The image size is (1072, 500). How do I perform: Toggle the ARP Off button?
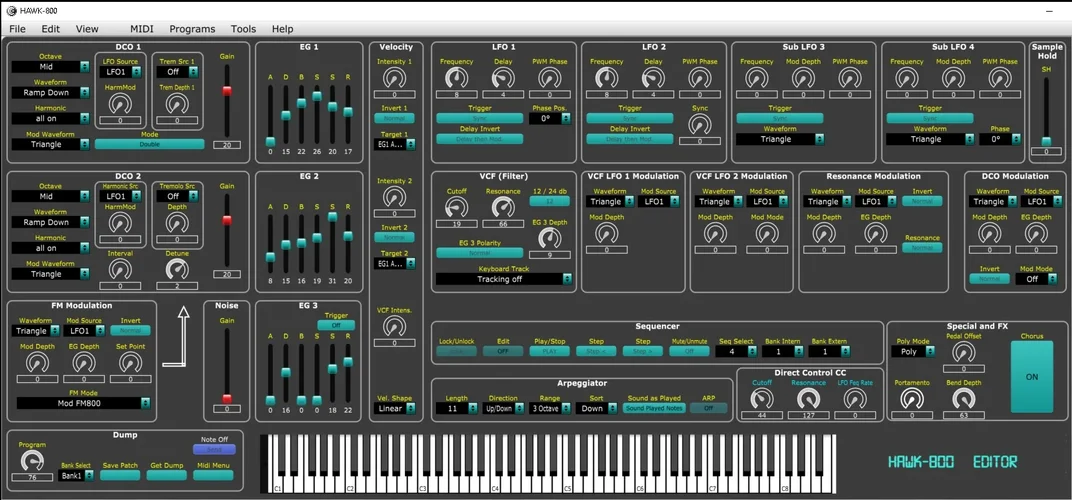click(709, 408)
